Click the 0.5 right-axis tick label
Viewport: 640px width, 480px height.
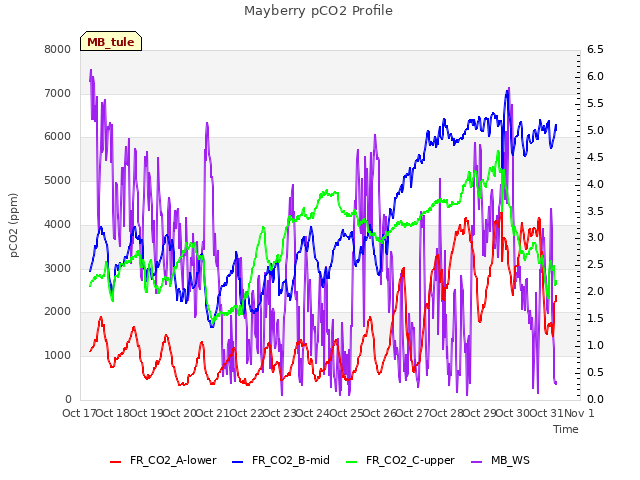tap(595, 372)
